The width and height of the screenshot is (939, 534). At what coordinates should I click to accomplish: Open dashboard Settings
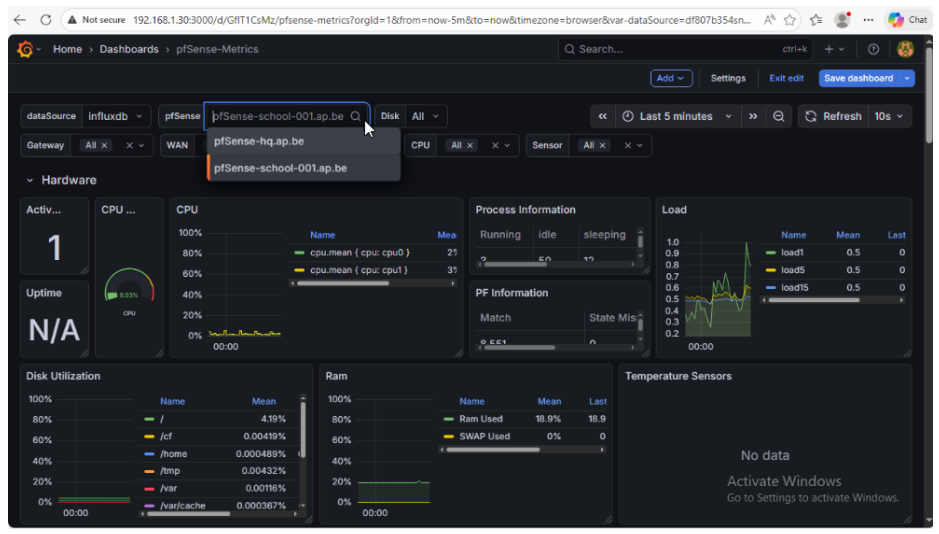[x=728, y=78]
